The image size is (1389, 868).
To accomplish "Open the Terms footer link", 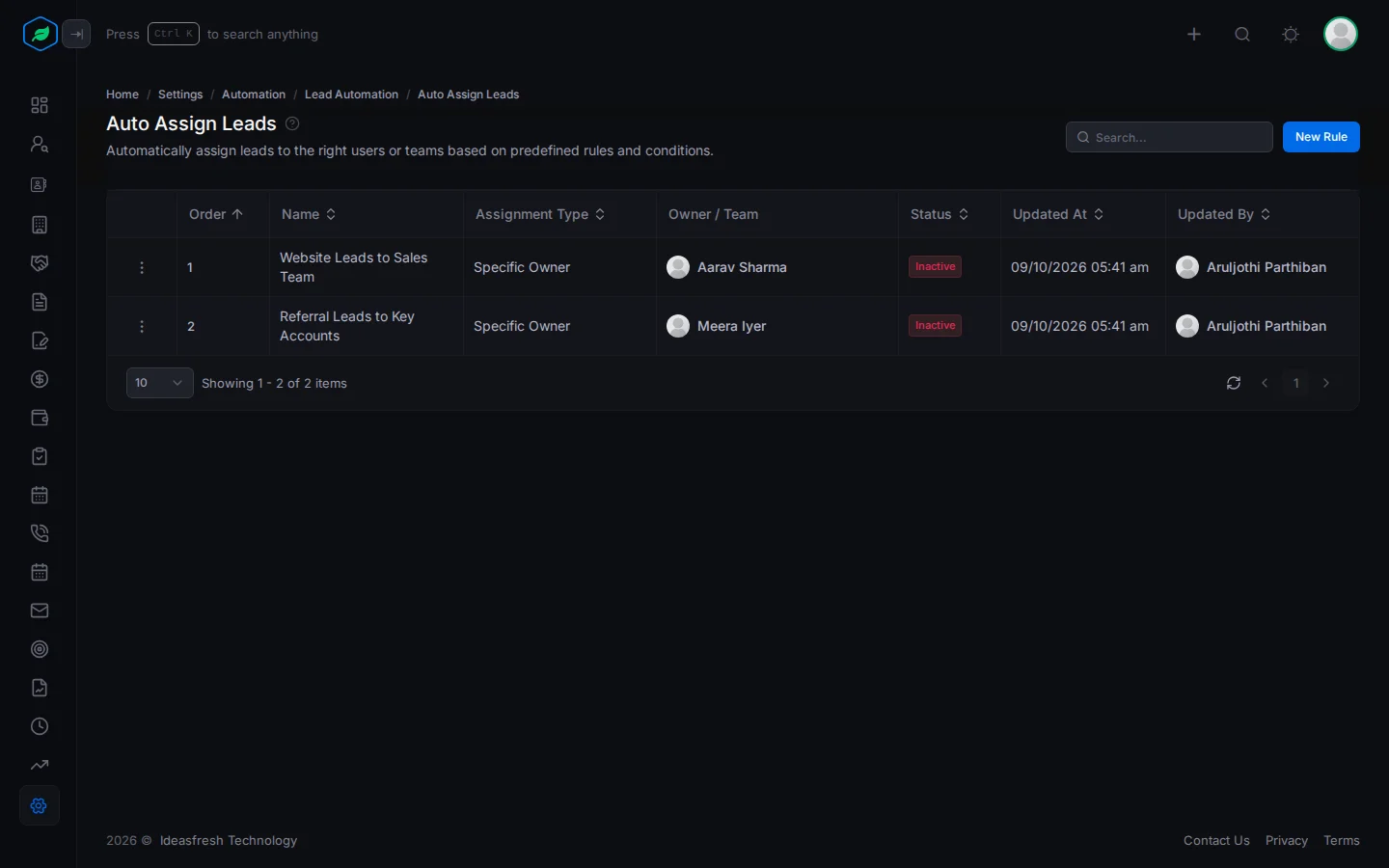I will [x=1342, y=840].
